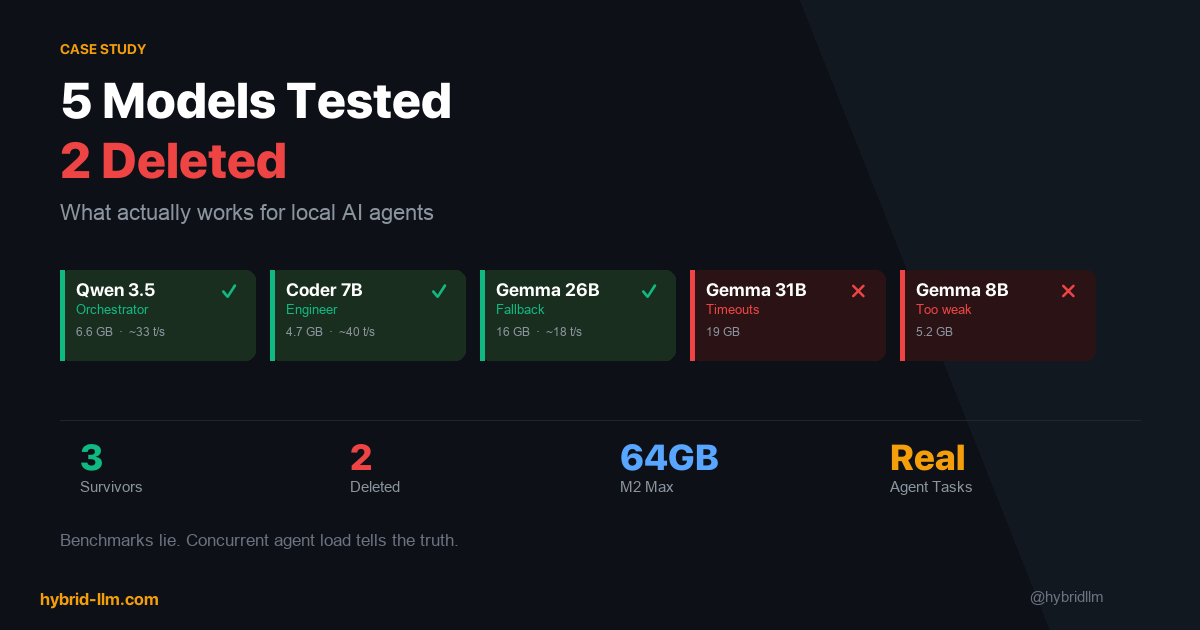Click the green 3 Survivors stat

coord(92,458)
